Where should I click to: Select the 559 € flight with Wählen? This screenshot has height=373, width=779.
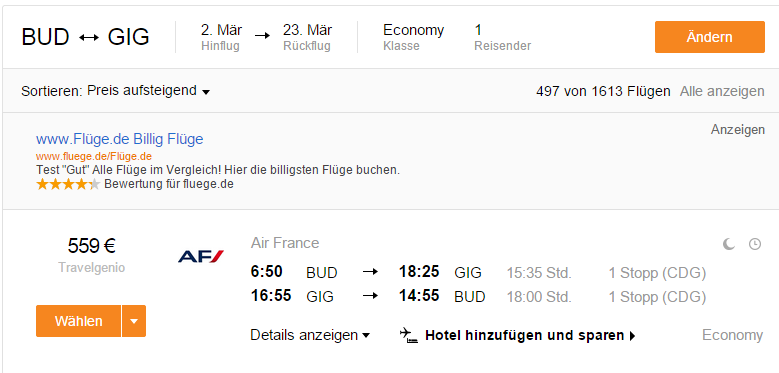[78, 321]
